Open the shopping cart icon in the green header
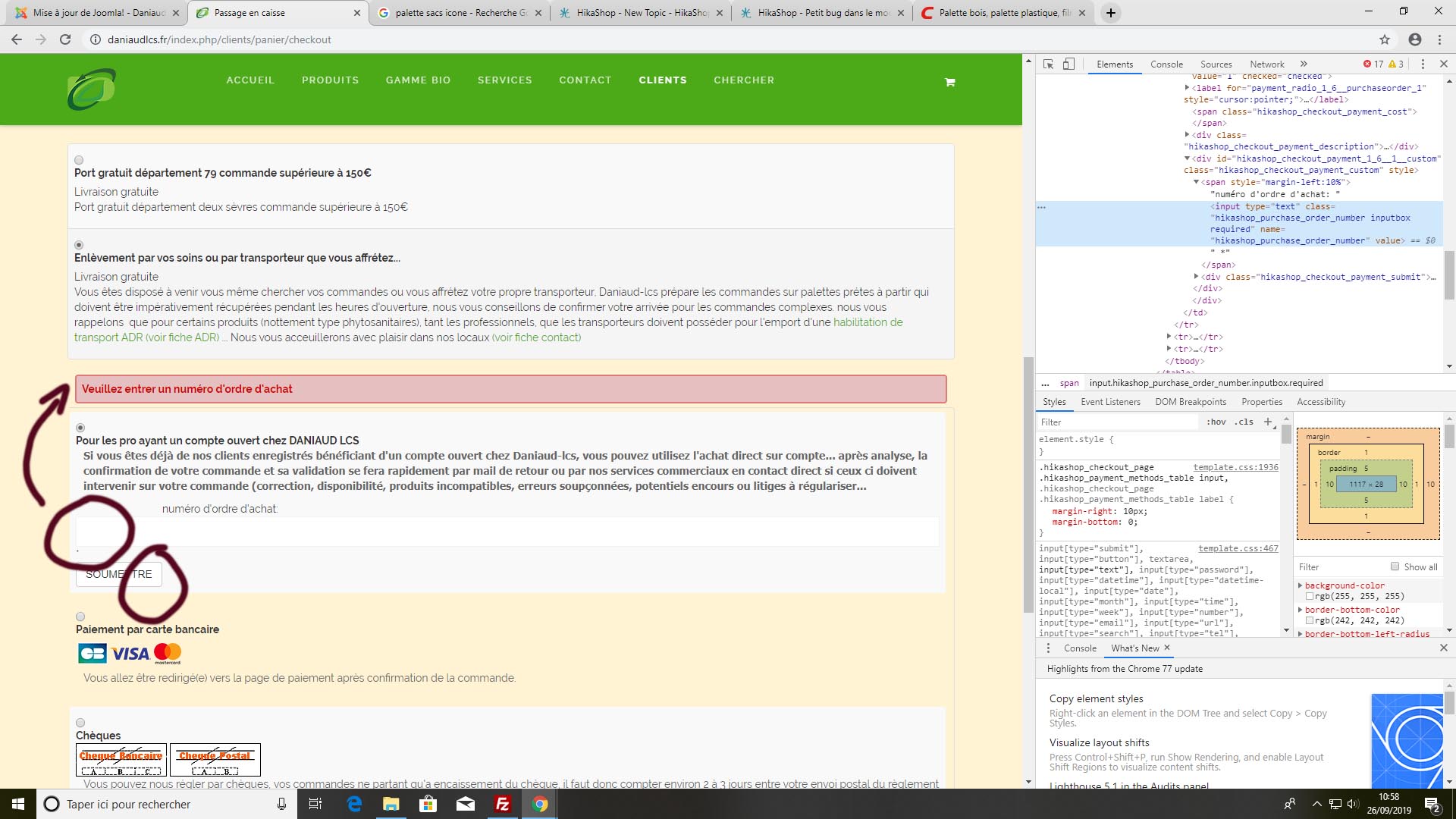Image resolution: width=1456 pixels, height=819 pixels. [949, 82]
